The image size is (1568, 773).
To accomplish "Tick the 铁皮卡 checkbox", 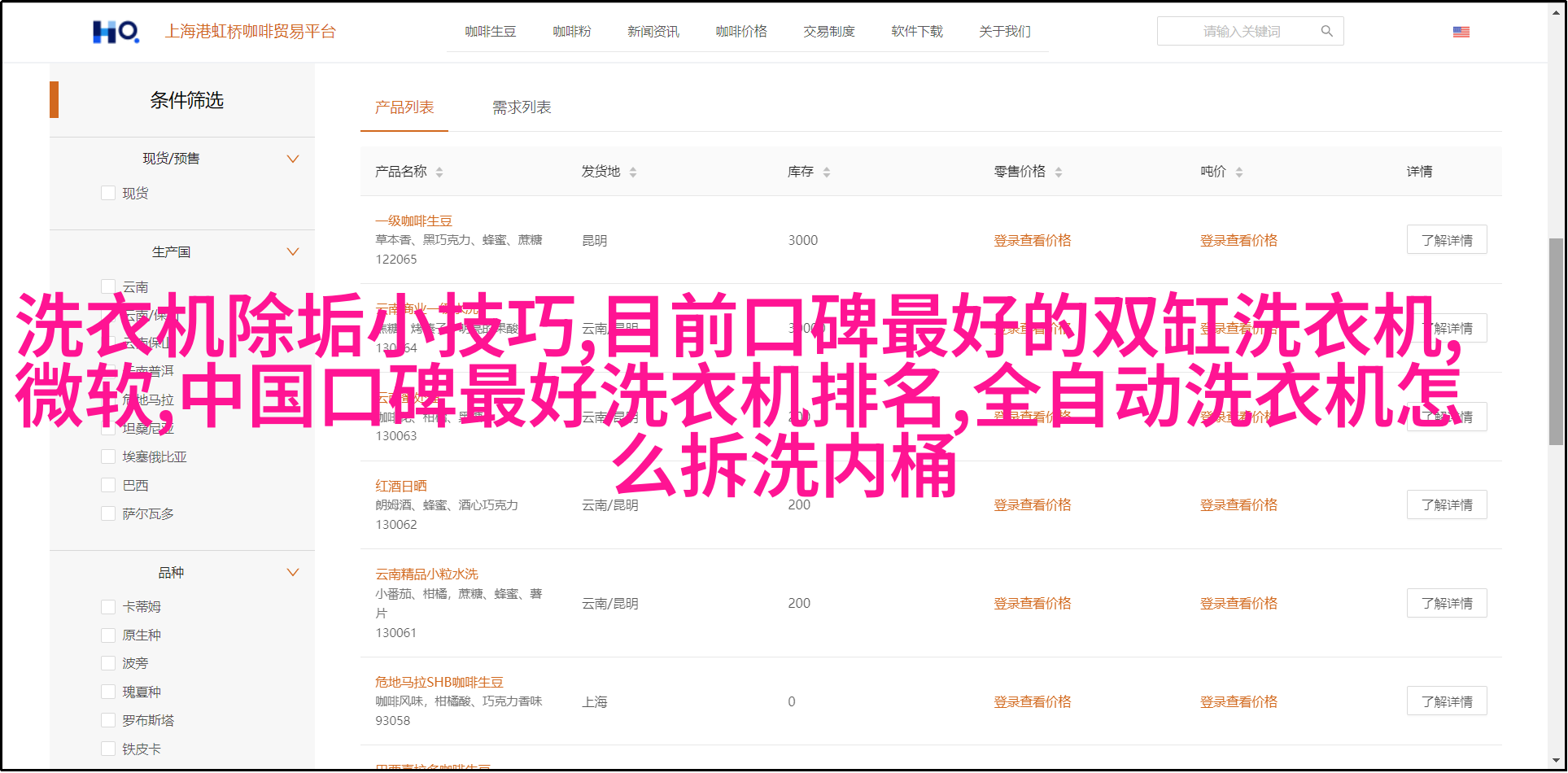I will [x=108, y=749].
